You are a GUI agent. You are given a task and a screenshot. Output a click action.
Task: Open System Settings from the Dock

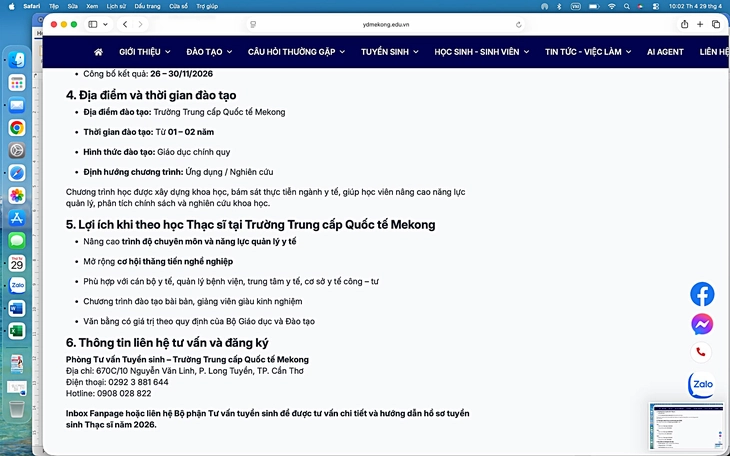[17, 150]
